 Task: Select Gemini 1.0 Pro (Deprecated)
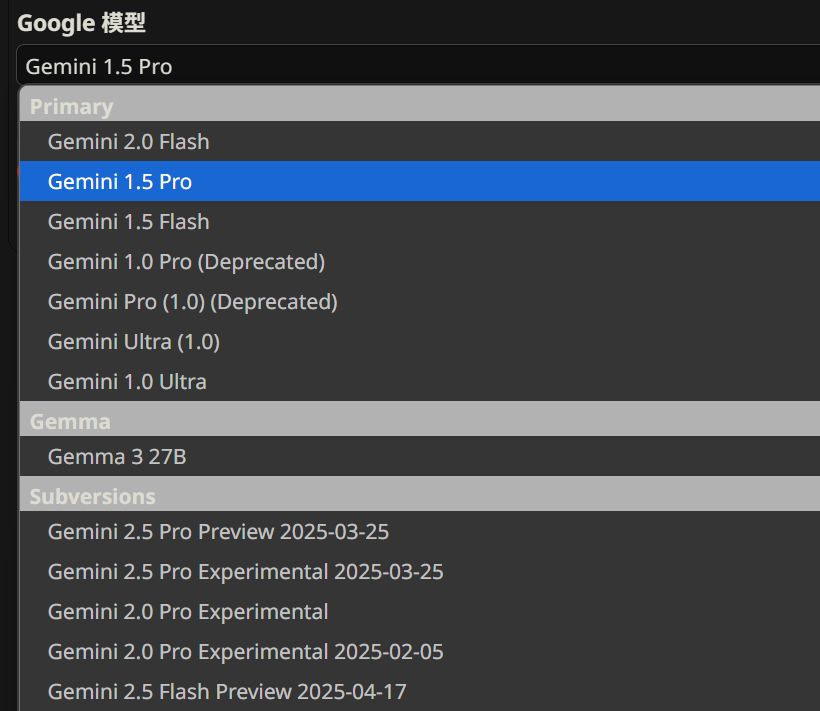(186, 261)
